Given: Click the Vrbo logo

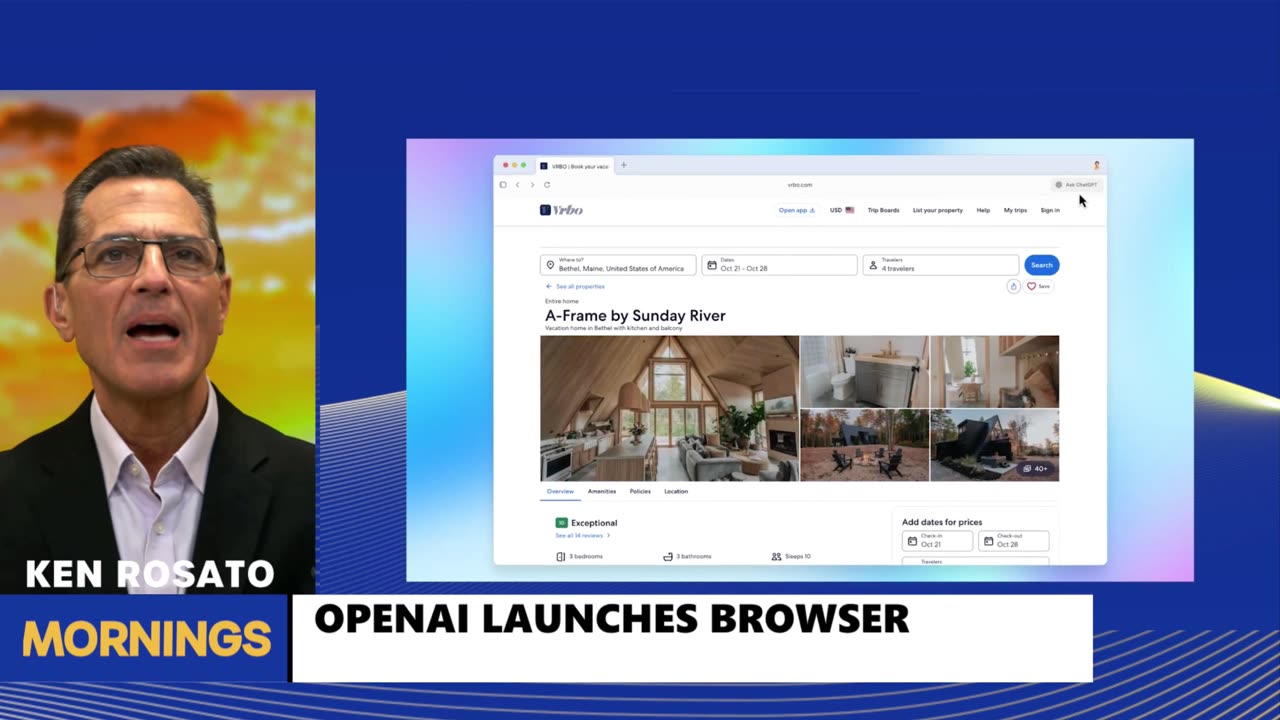Looking at the screenshot, I should [x=561, y=210].
